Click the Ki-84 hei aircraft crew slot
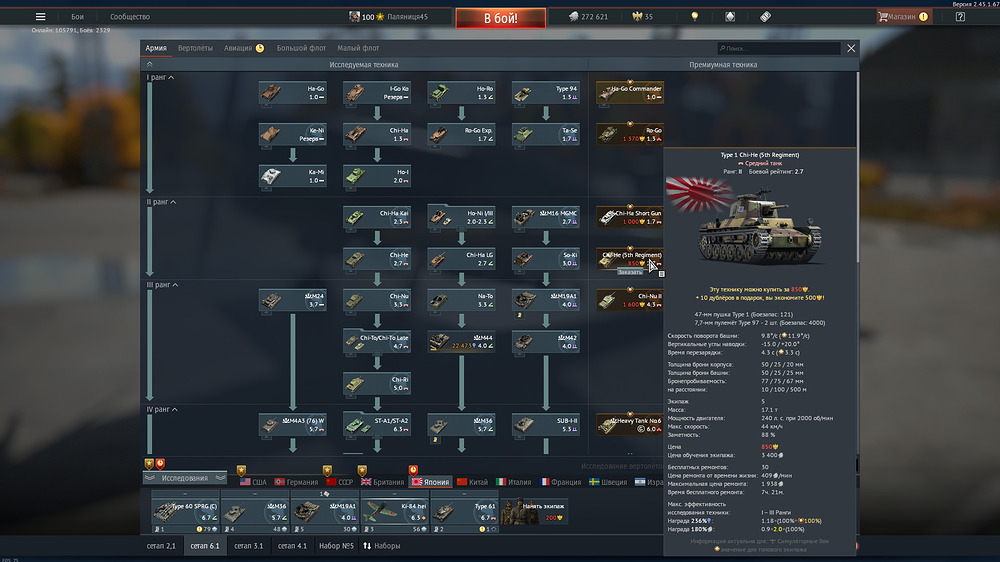1000x562 pixels. click(x=393, y=512)
